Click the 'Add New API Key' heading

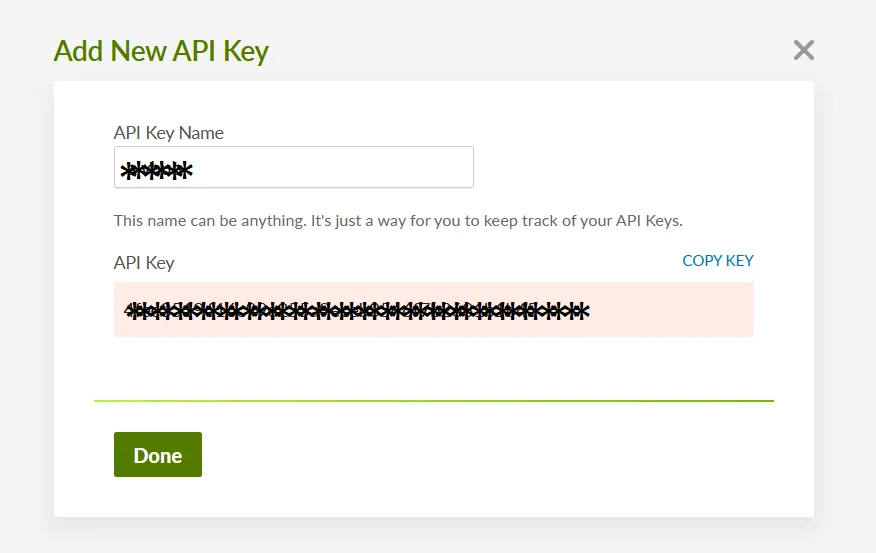161,51
